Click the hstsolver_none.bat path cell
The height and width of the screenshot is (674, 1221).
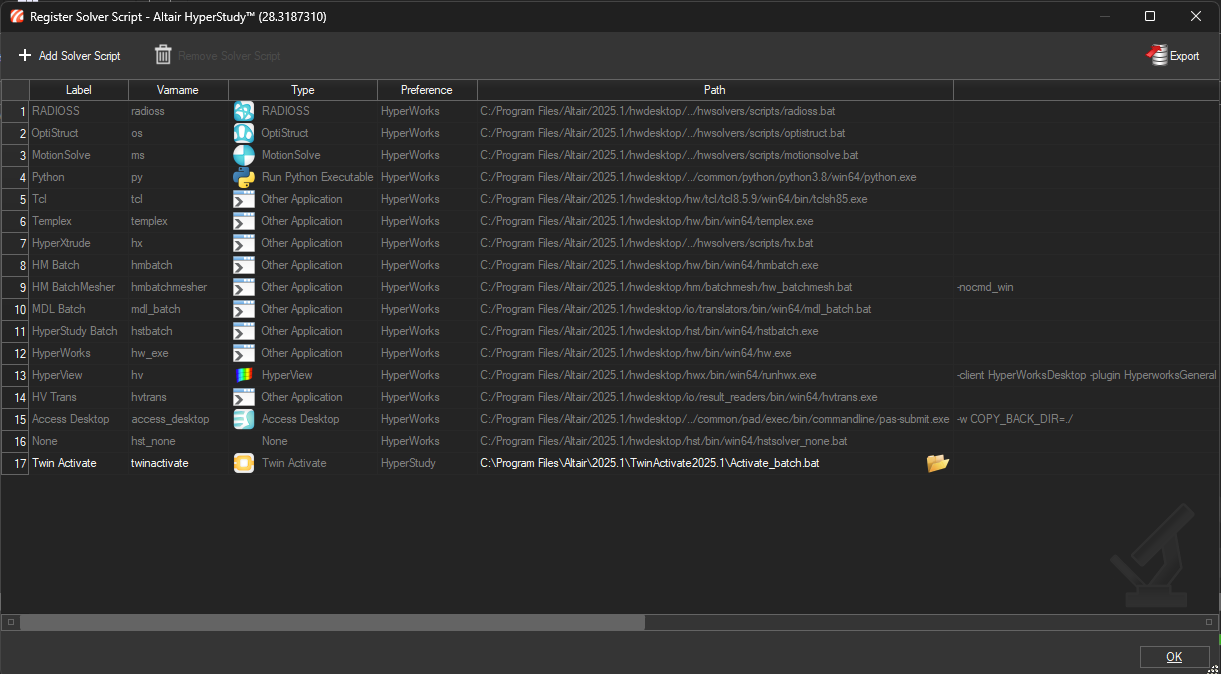[x=715, y=441]
